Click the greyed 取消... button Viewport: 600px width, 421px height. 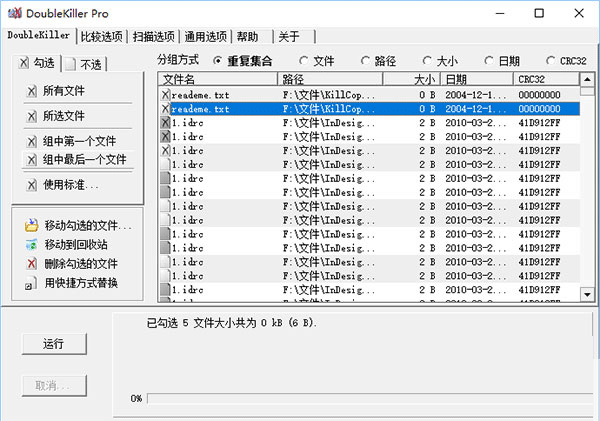54,385
